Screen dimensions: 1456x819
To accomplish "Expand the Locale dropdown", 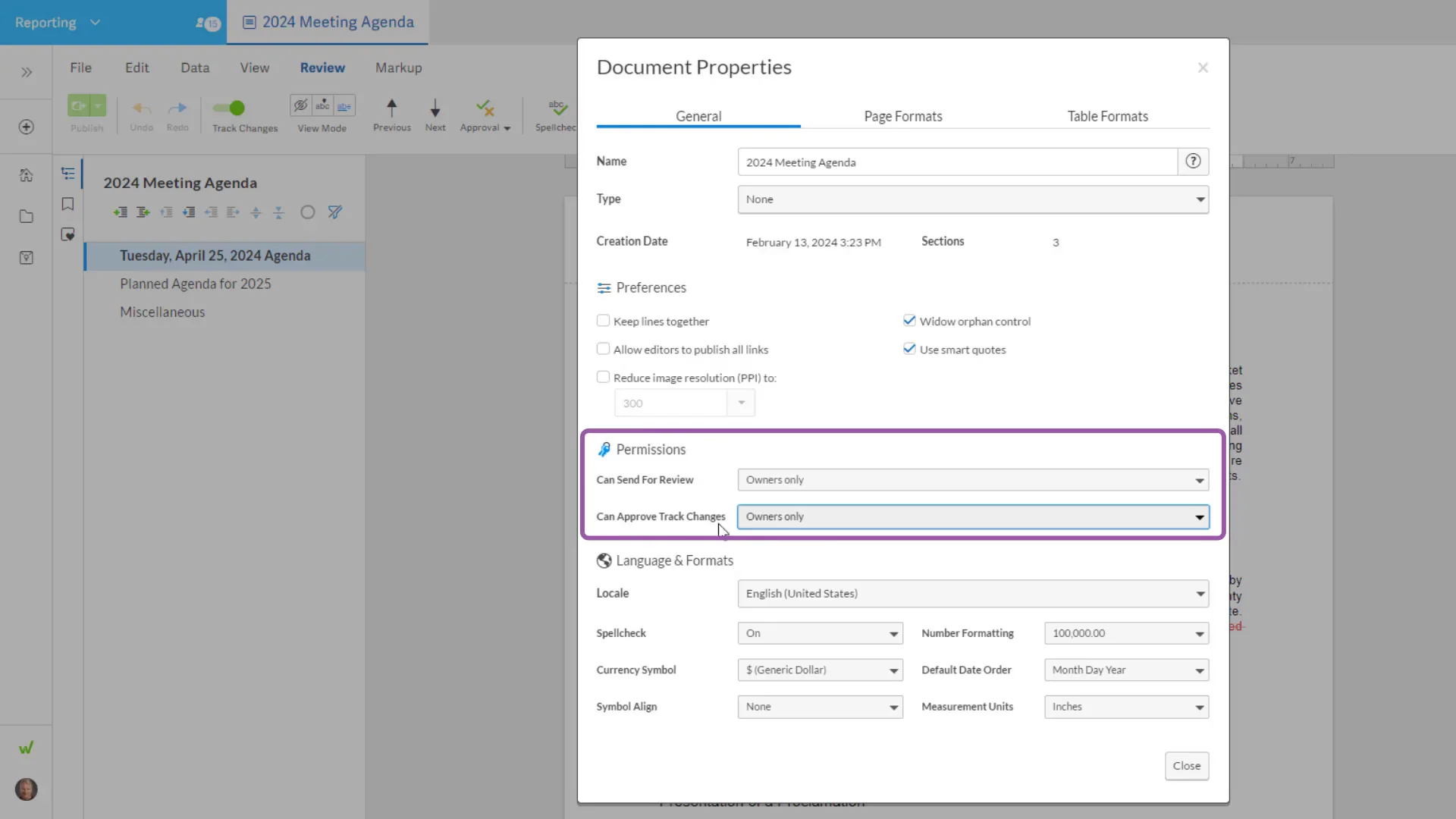I will [x=973, y=594].
